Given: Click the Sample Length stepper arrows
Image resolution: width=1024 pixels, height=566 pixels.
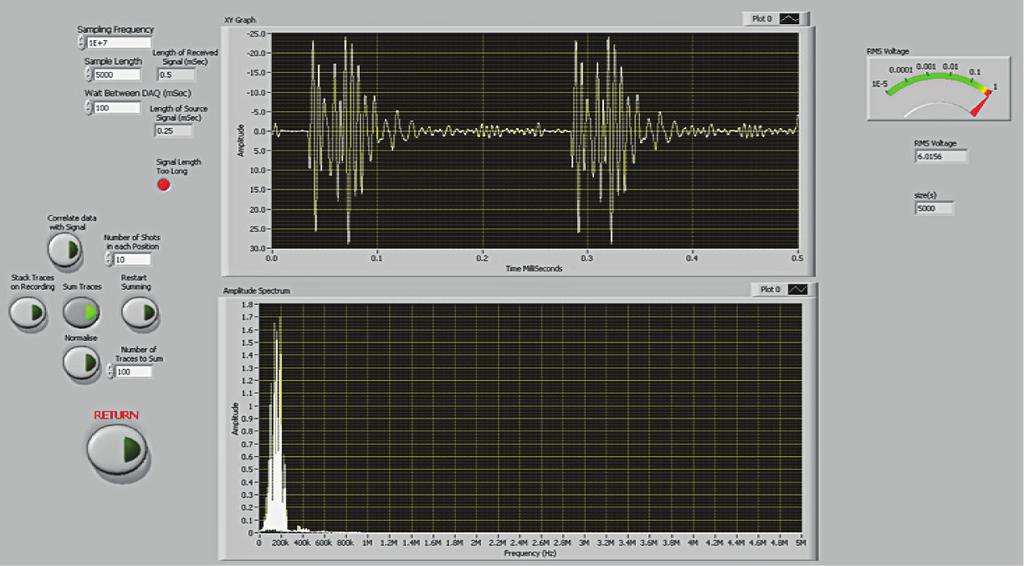Looking at the screenshot, I should (88, 74).
